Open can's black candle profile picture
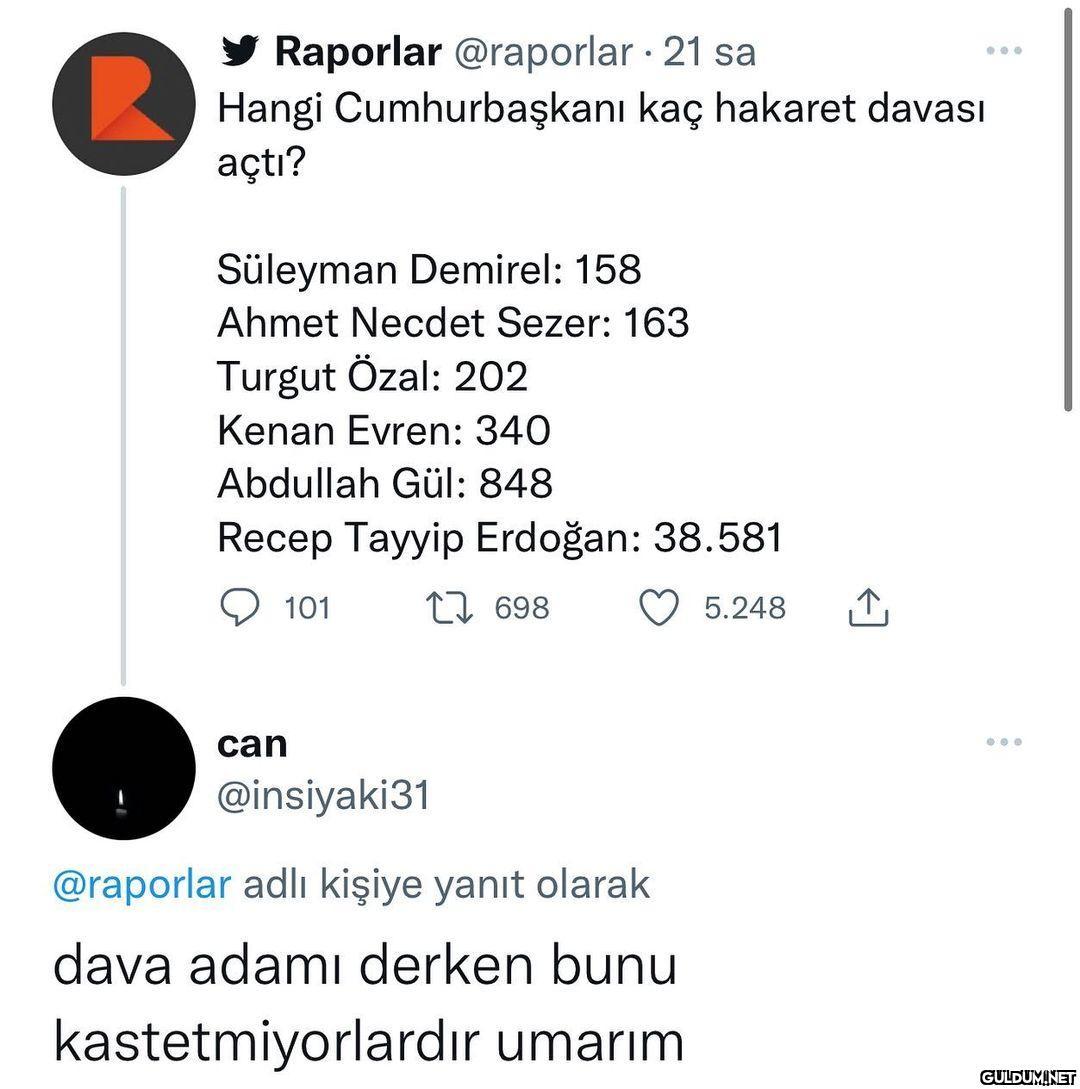The height and width of the screenshot is (1089, 1080). 124,768
